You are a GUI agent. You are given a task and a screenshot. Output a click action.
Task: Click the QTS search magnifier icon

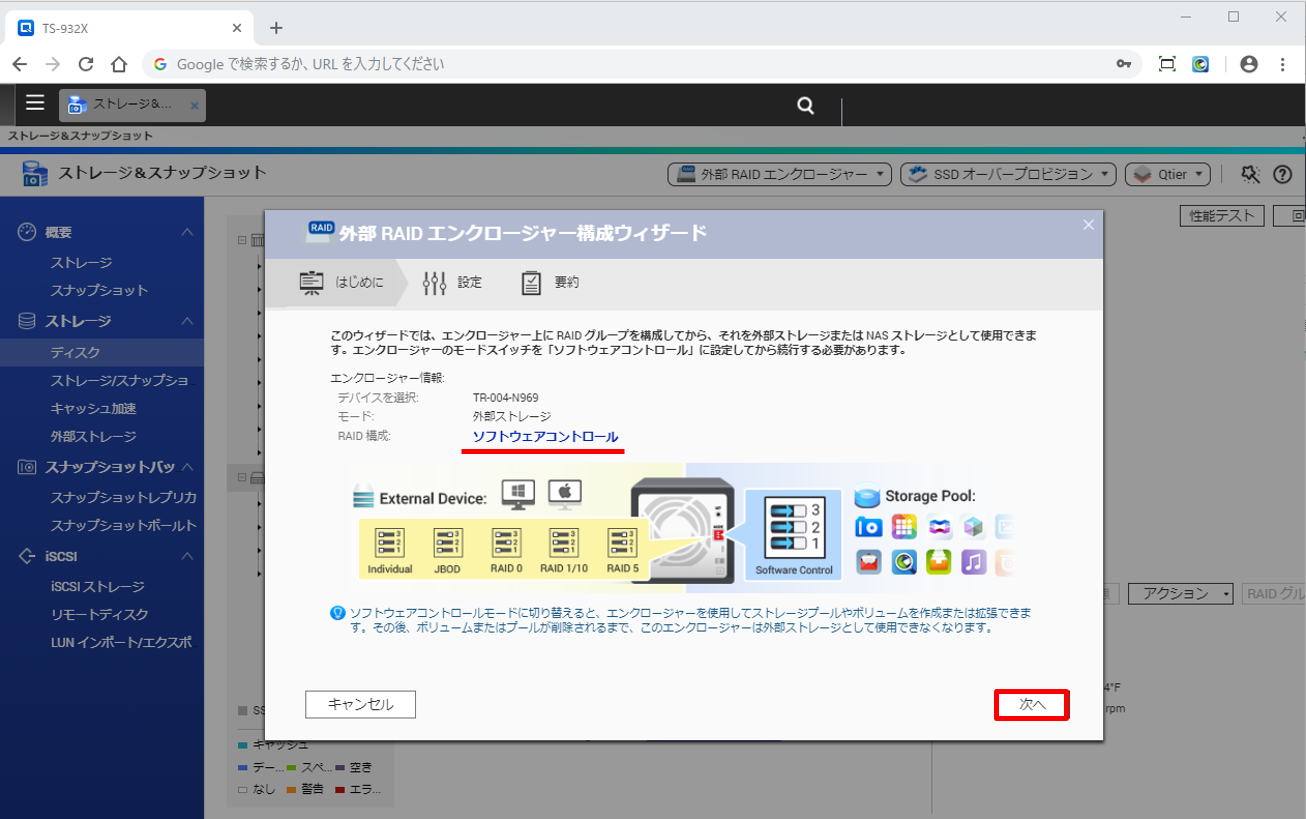[x=805, y=105]
